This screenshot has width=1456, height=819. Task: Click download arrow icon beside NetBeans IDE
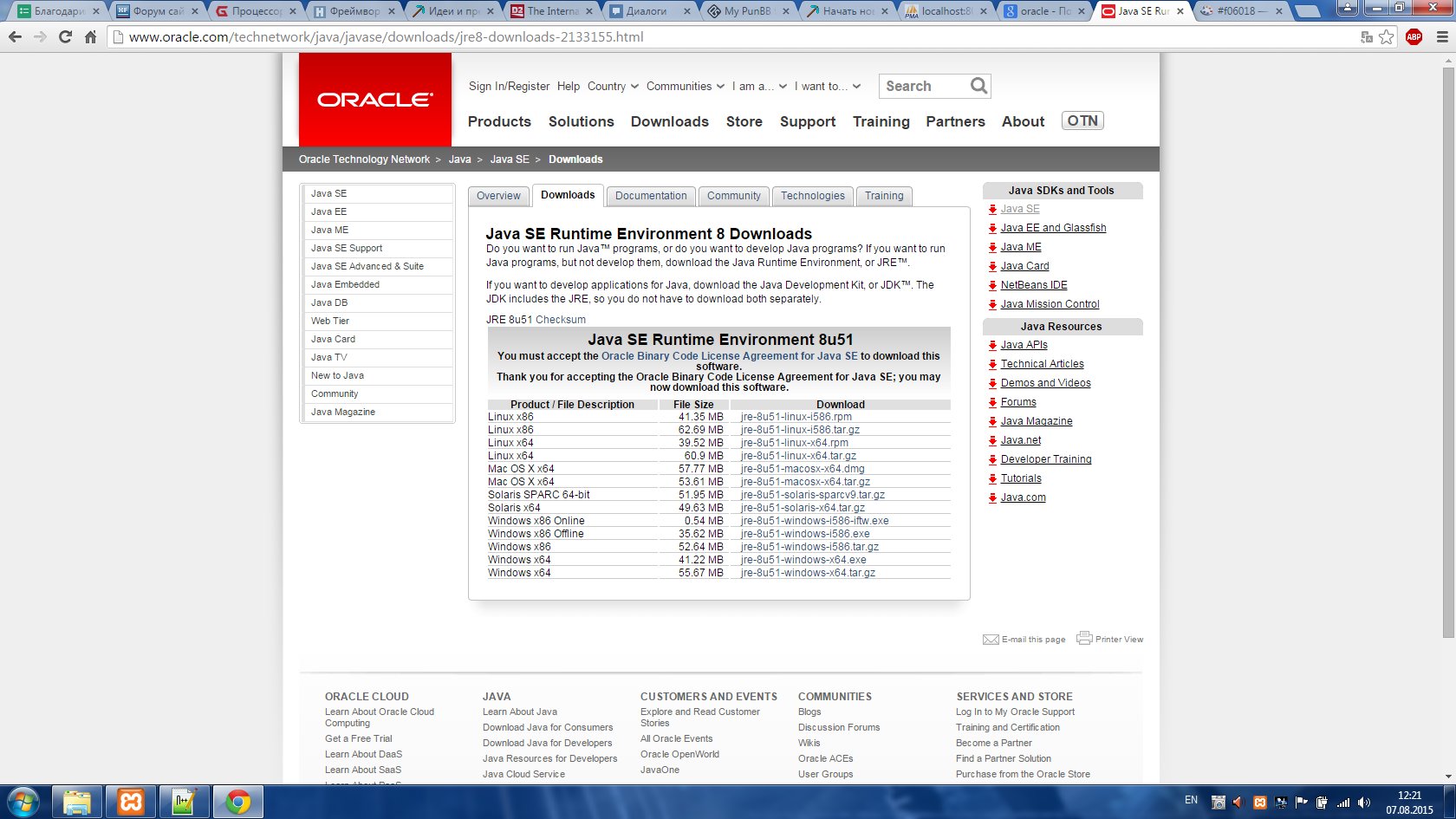pos(992,286)
